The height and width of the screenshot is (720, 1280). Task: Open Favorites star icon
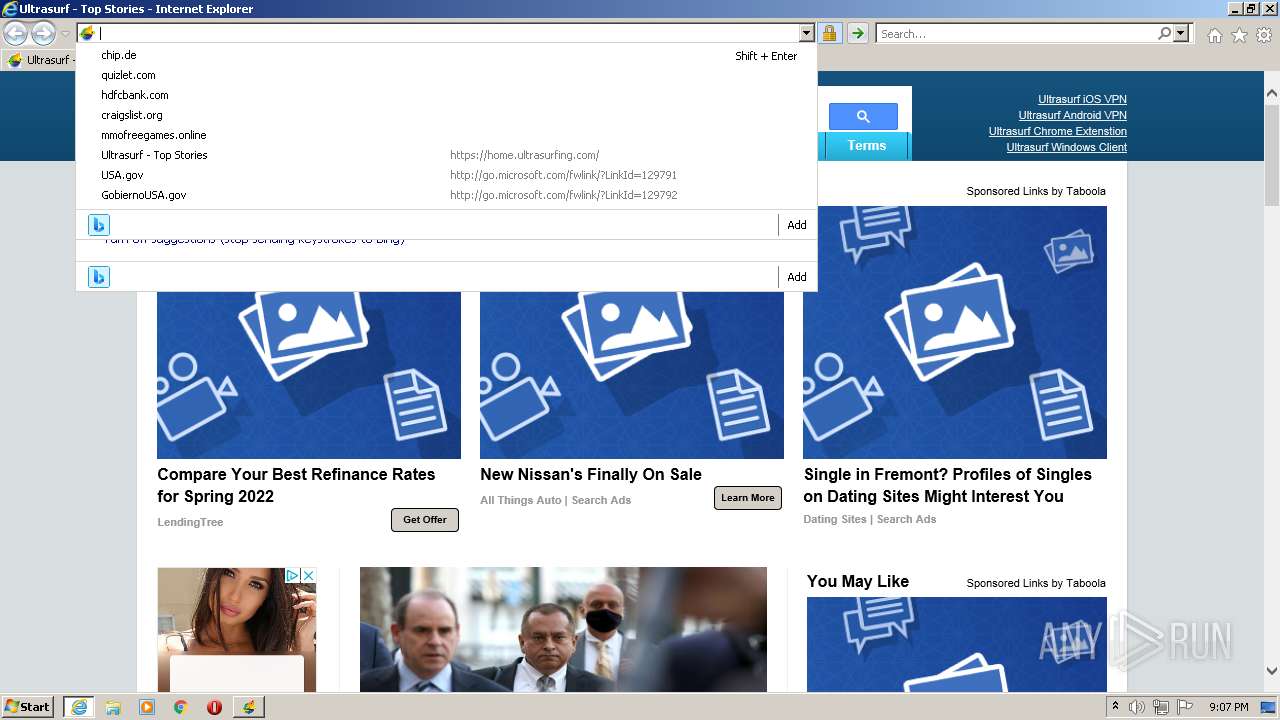pyautogui.click(x=1239, y=35)
